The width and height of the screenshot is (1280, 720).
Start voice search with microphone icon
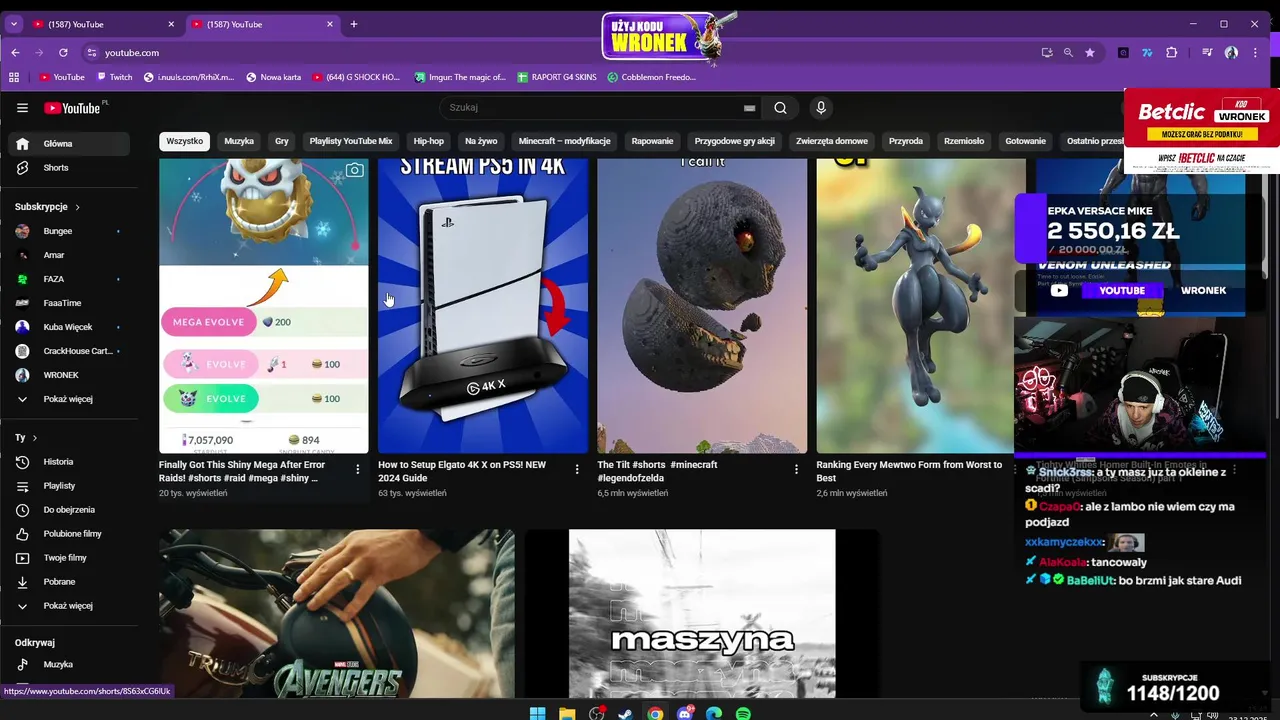[x=821, y=108]
